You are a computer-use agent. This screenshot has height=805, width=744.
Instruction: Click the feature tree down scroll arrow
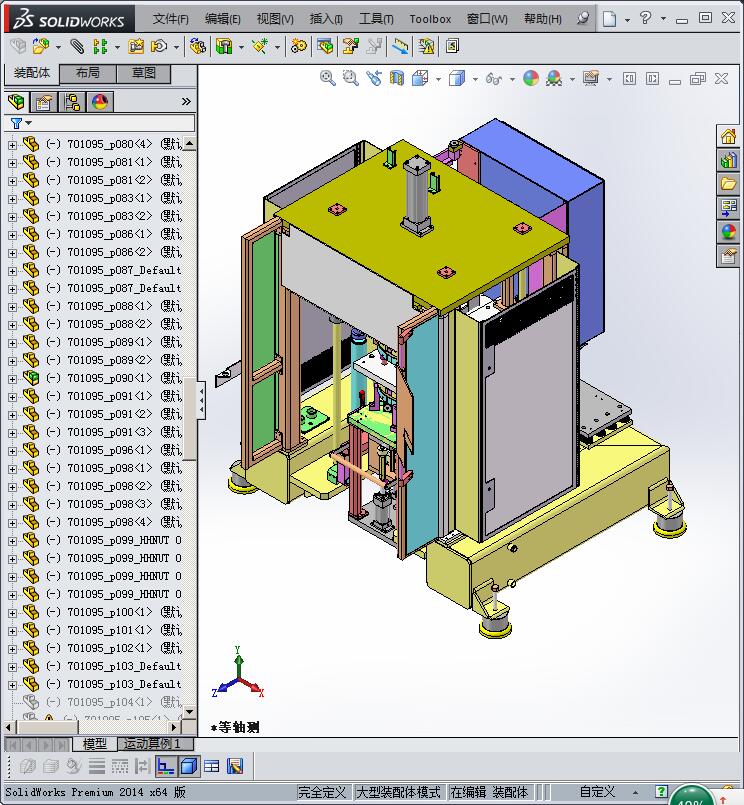pyautogui.click(x=189, y=712)
